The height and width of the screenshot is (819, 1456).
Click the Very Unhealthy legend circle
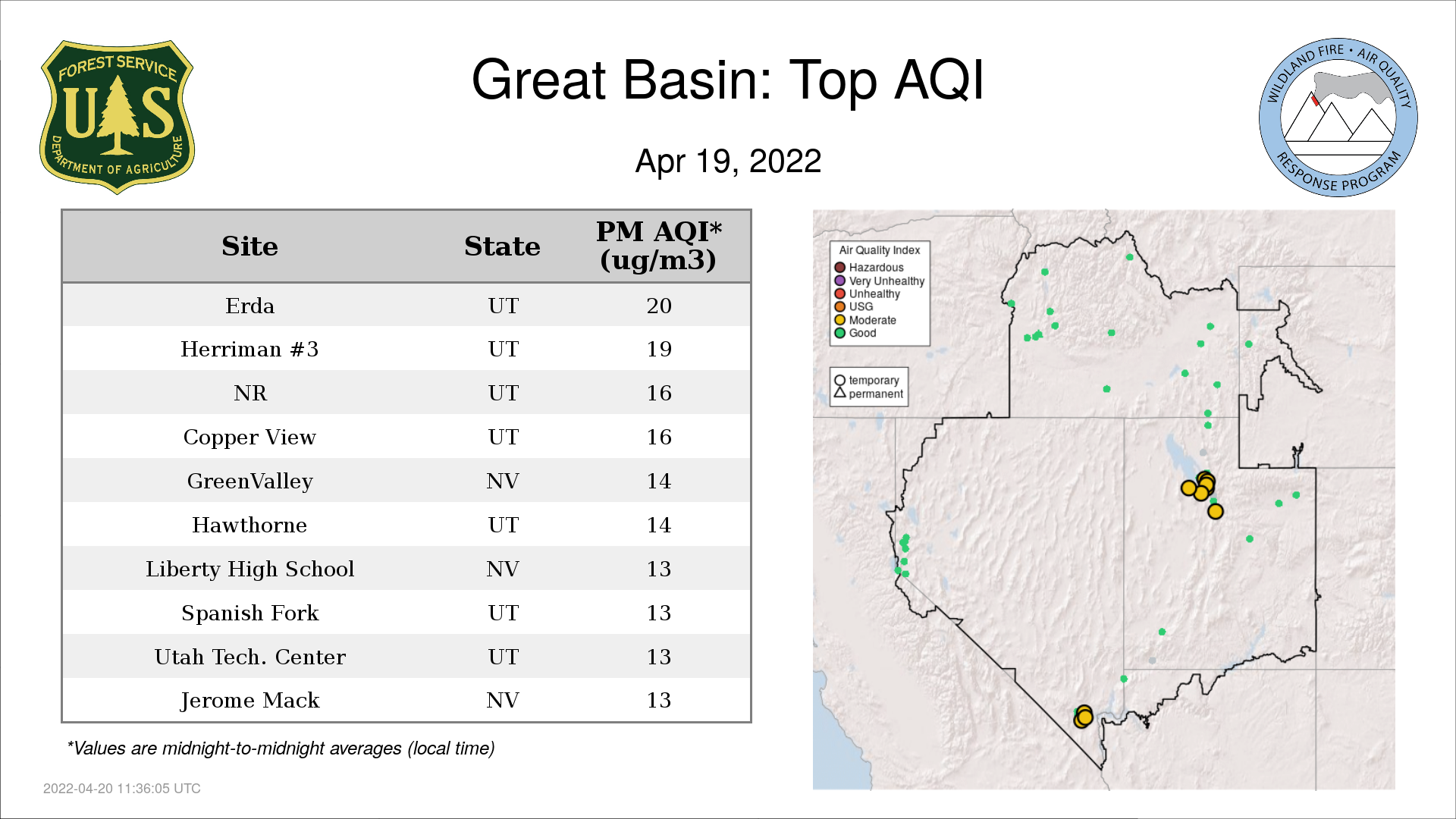pyautogui.click(x=839, y=281)
